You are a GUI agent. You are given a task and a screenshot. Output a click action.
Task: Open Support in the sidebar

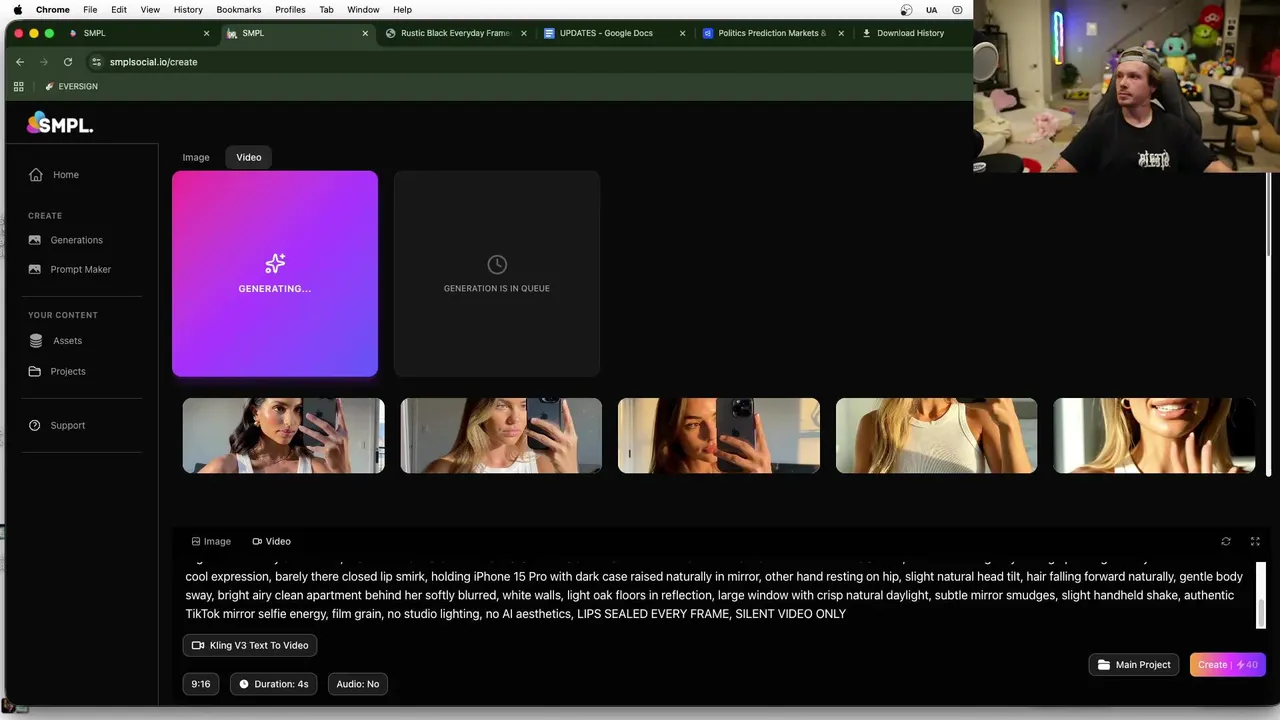68,425
